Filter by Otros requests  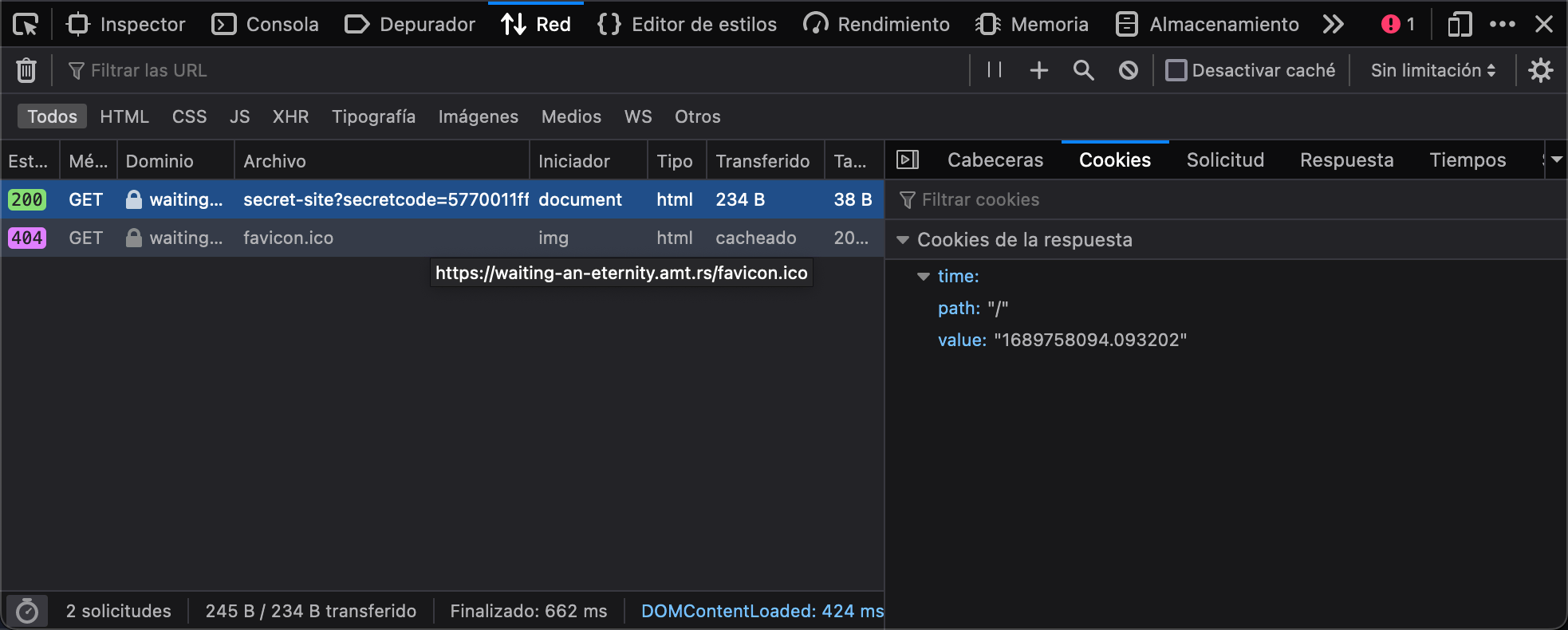point(698,116)
